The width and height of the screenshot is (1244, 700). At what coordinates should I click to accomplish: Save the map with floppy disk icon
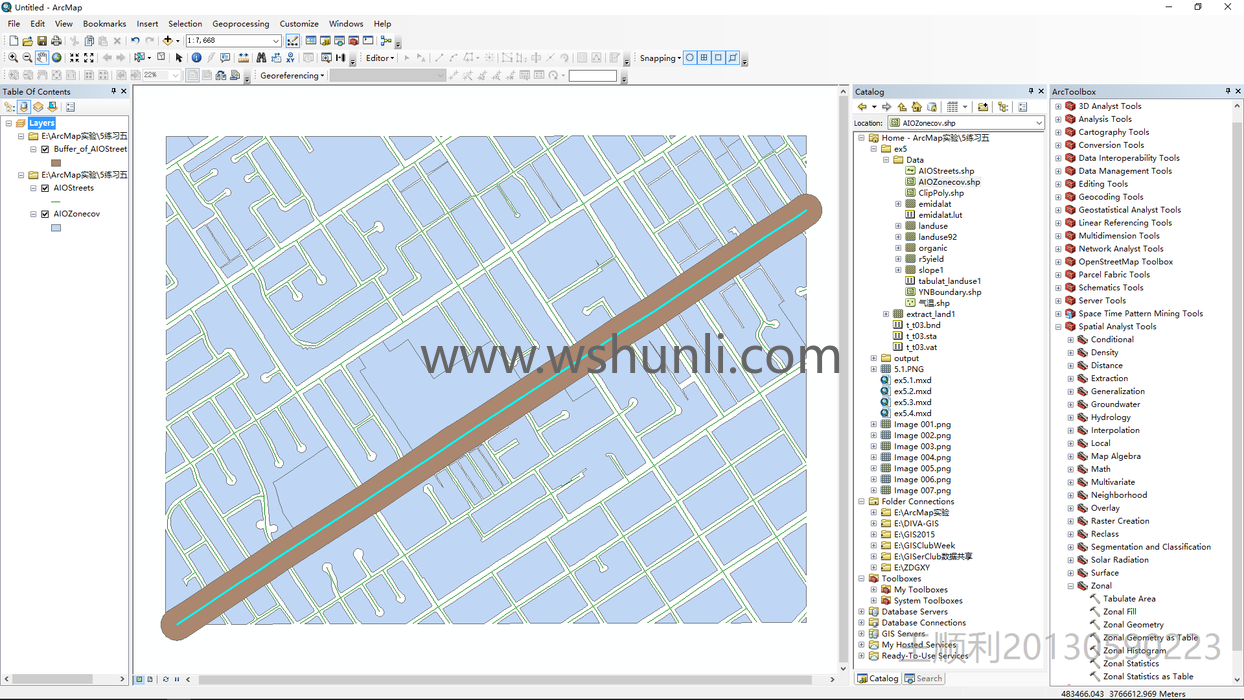click(42, 41)
